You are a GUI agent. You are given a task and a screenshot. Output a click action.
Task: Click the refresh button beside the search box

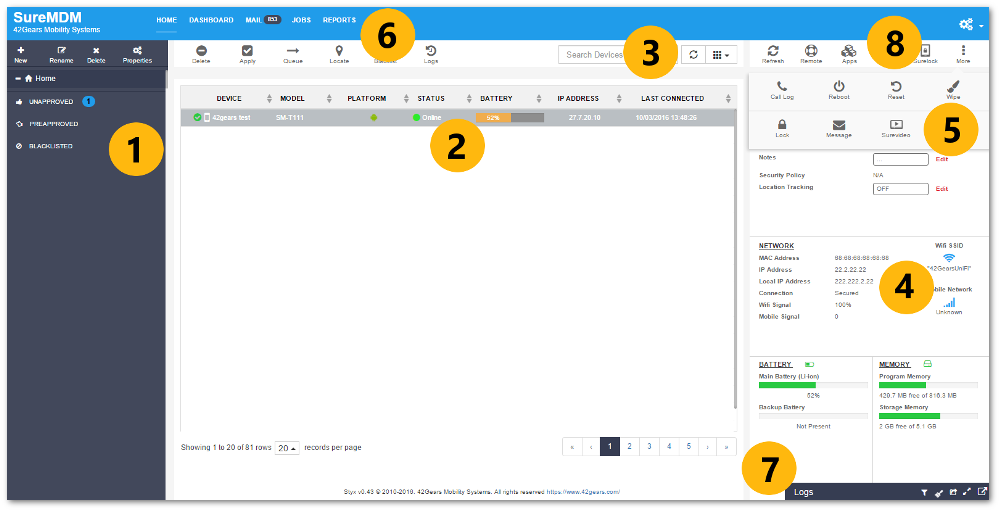[x=693, y=55]
